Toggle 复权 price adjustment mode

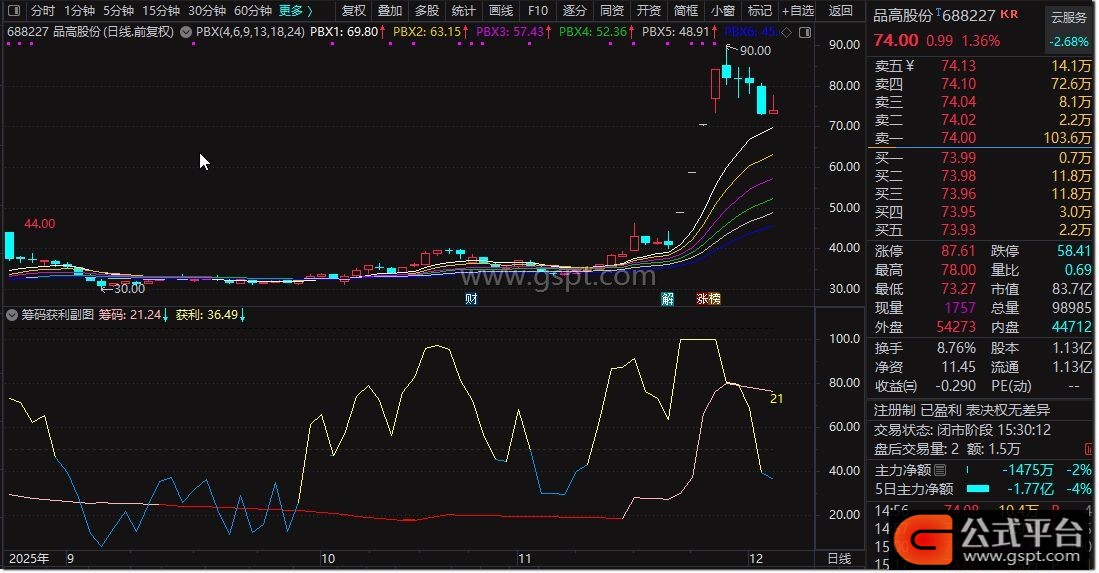354,11
